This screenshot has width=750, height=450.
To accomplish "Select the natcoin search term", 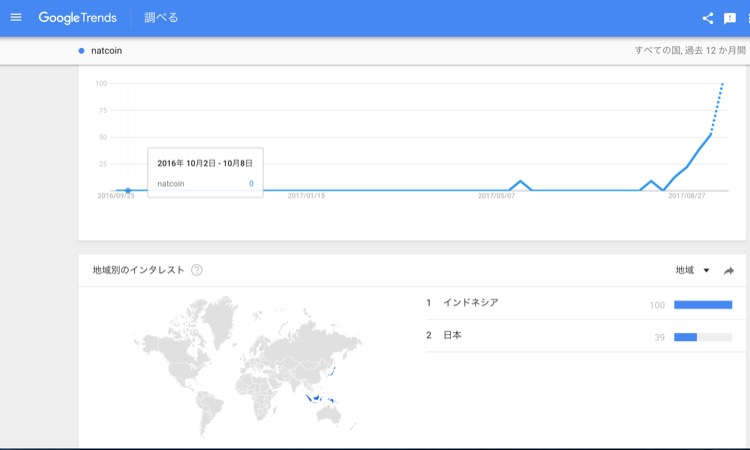I will pyautogui.click(x=106, y=50).
